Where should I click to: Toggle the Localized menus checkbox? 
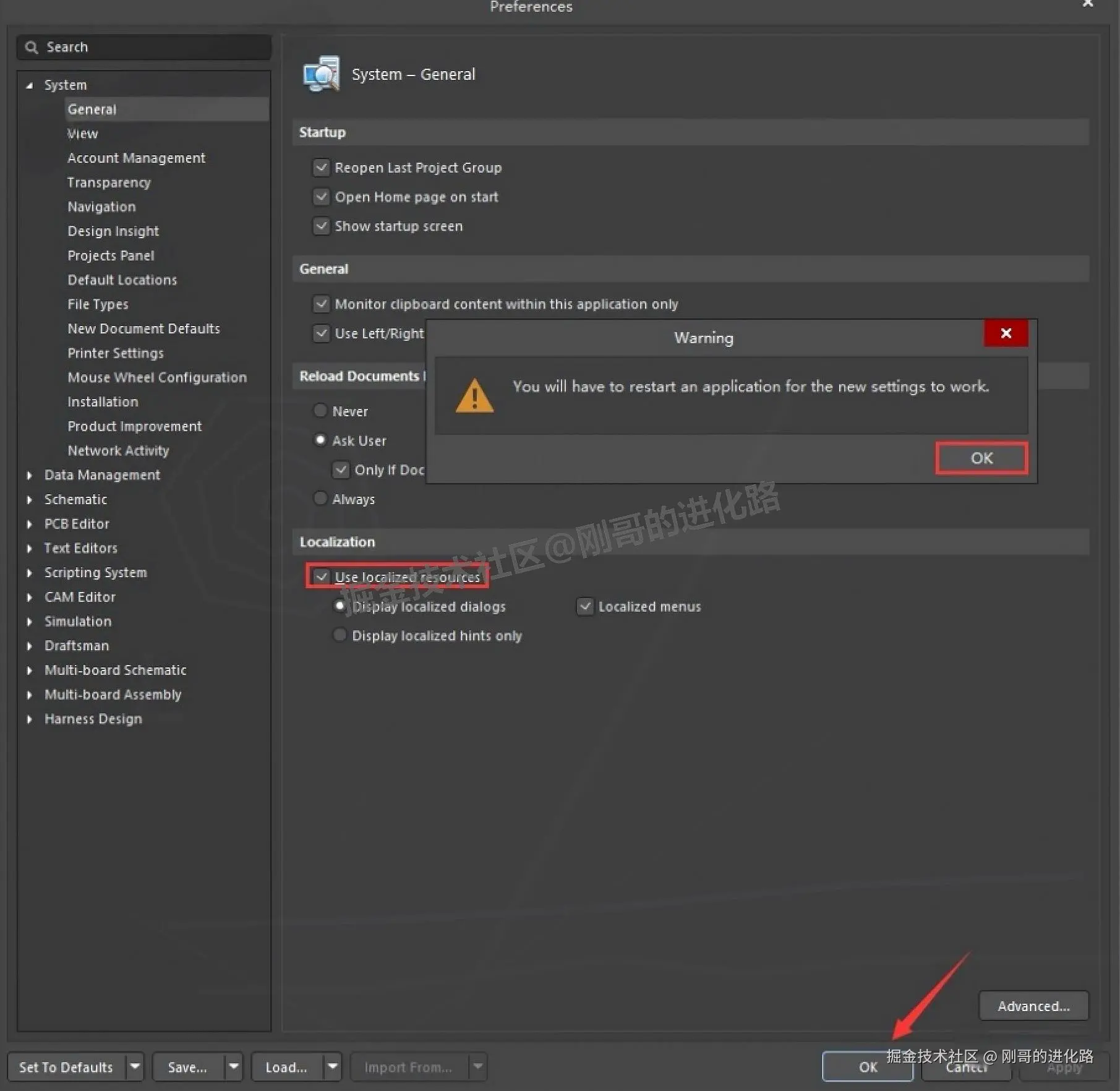(x=585, y=606)
